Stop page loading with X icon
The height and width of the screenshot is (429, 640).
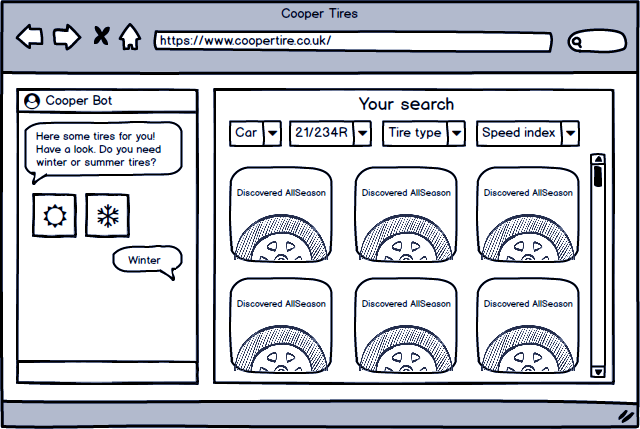pyautogui.click(x=101, y=36)
